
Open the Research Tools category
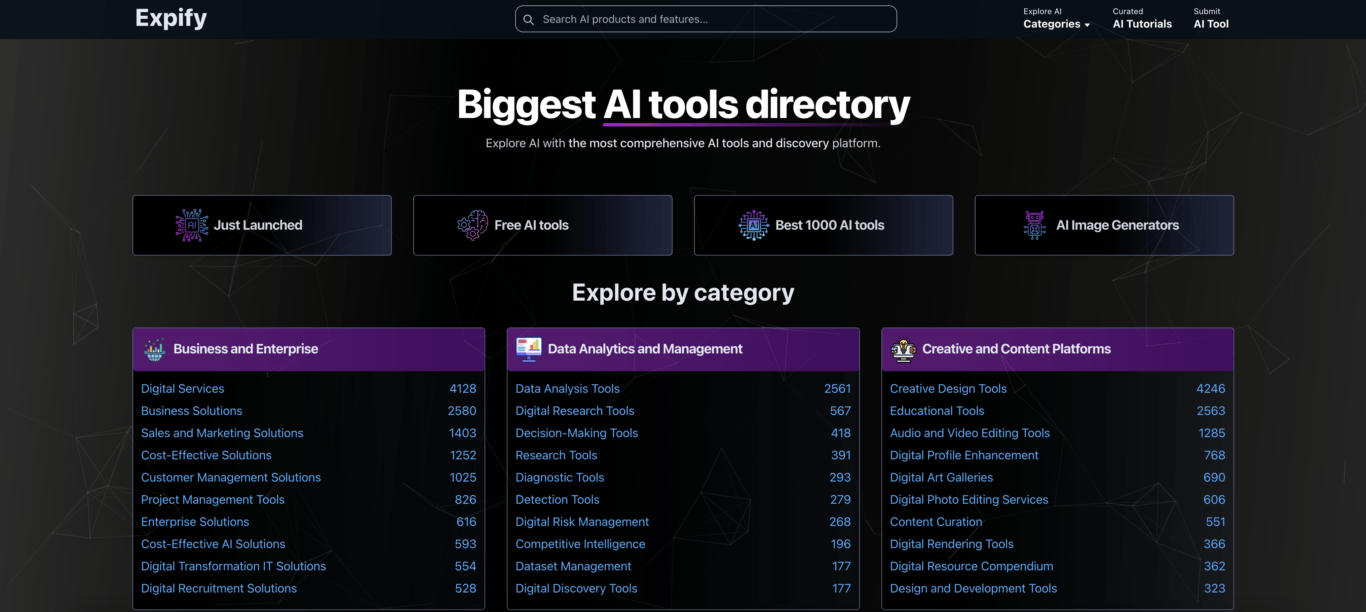point(557,455)
